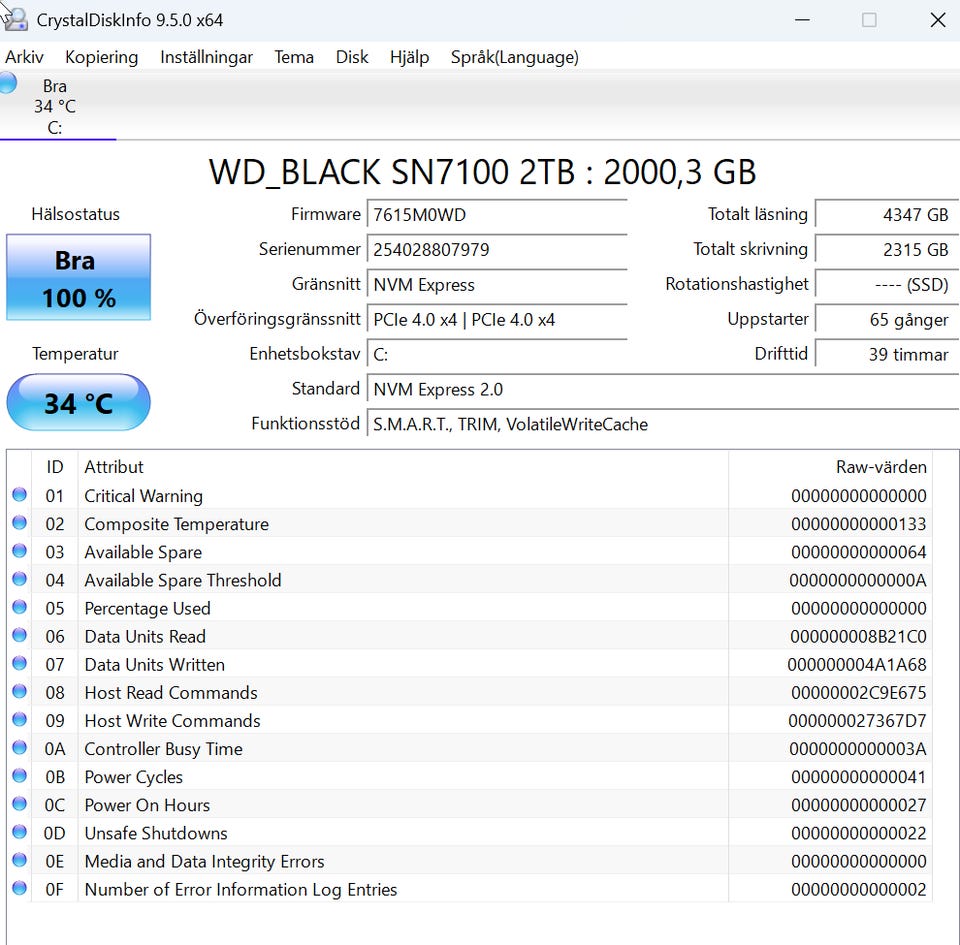Open the Språk(Language) menu
This screenshot has width=960, height=945.
click(514, 57)
